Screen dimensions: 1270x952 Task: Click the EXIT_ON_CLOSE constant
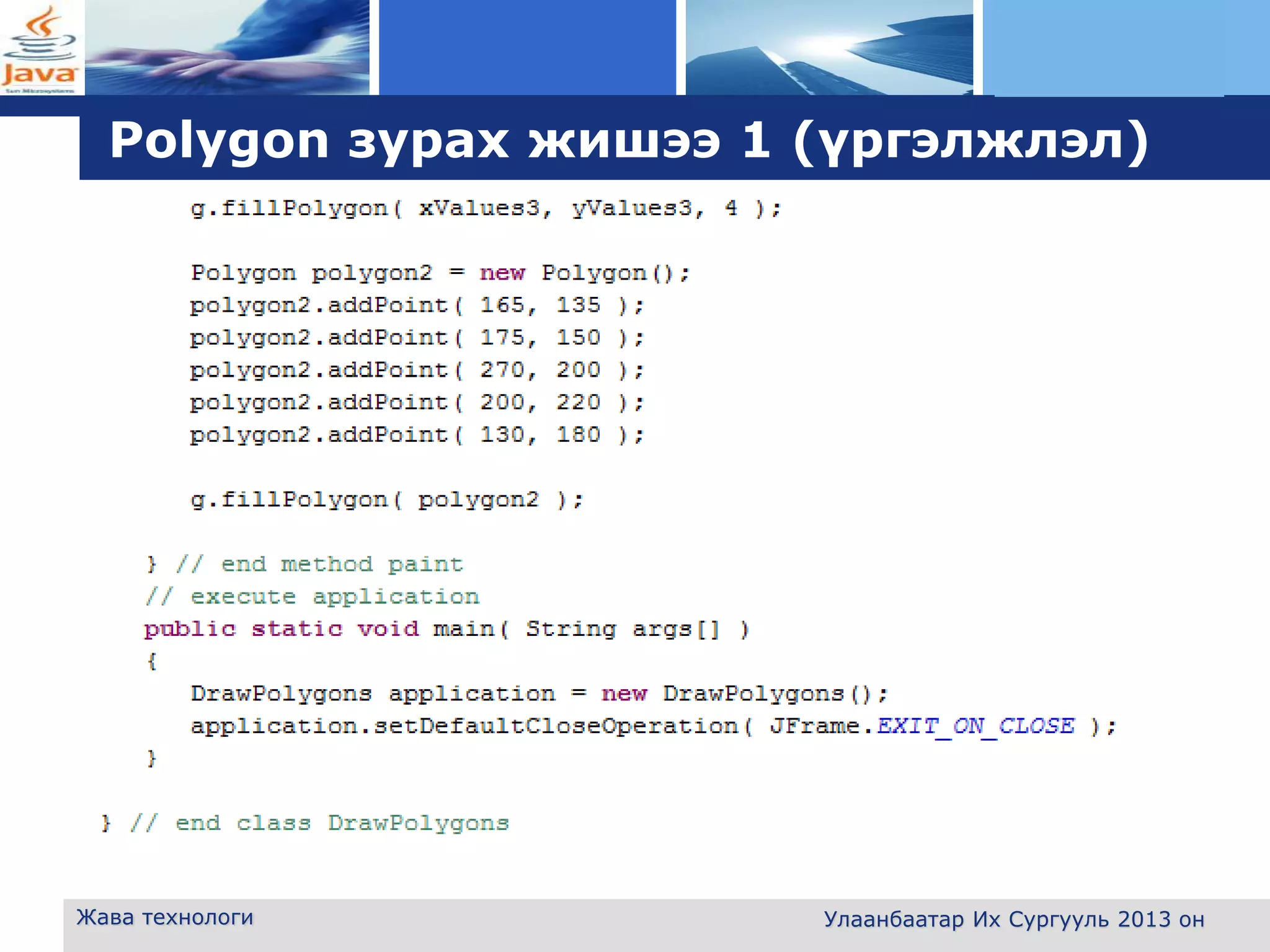[x=975, y=726]
